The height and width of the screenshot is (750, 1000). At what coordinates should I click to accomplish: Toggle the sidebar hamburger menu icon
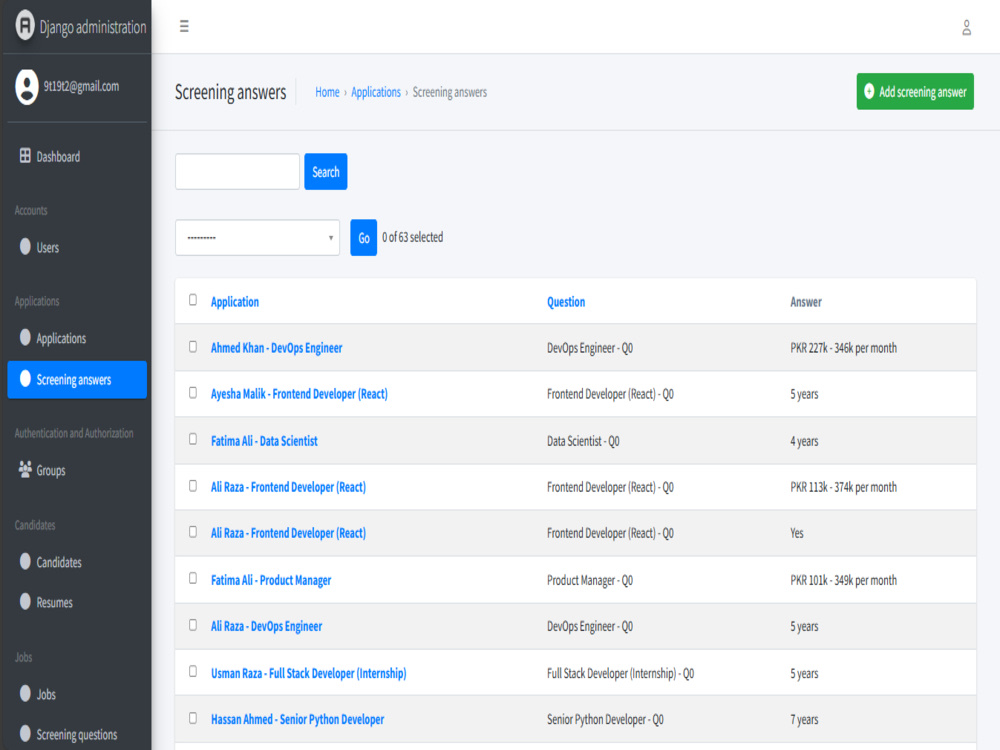coord(184,26)
